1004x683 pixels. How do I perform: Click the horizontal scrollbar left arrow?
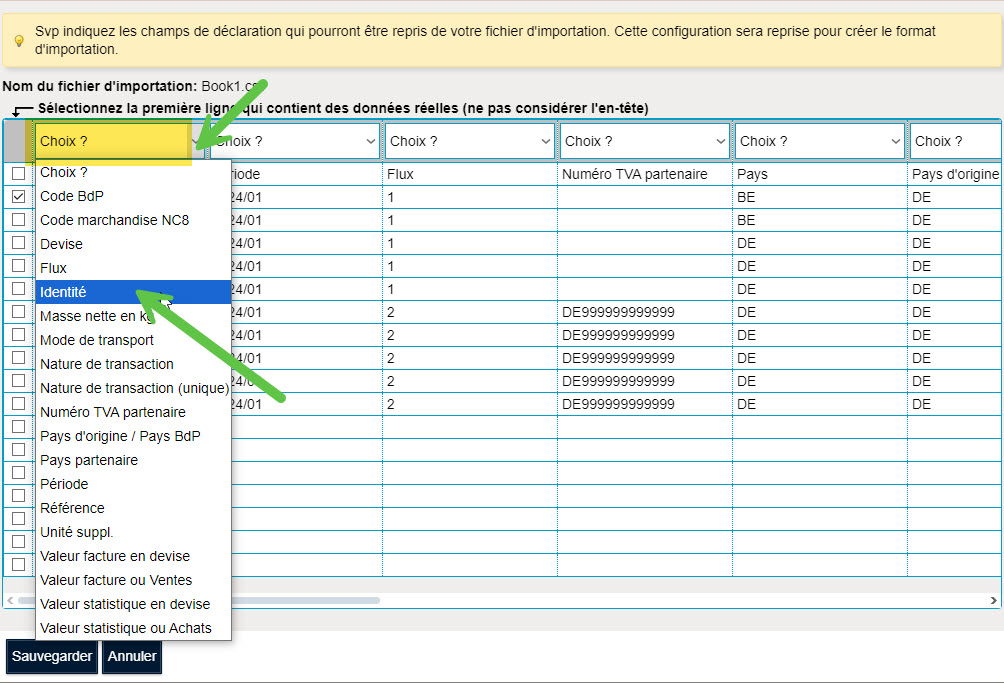click(10, 600)
